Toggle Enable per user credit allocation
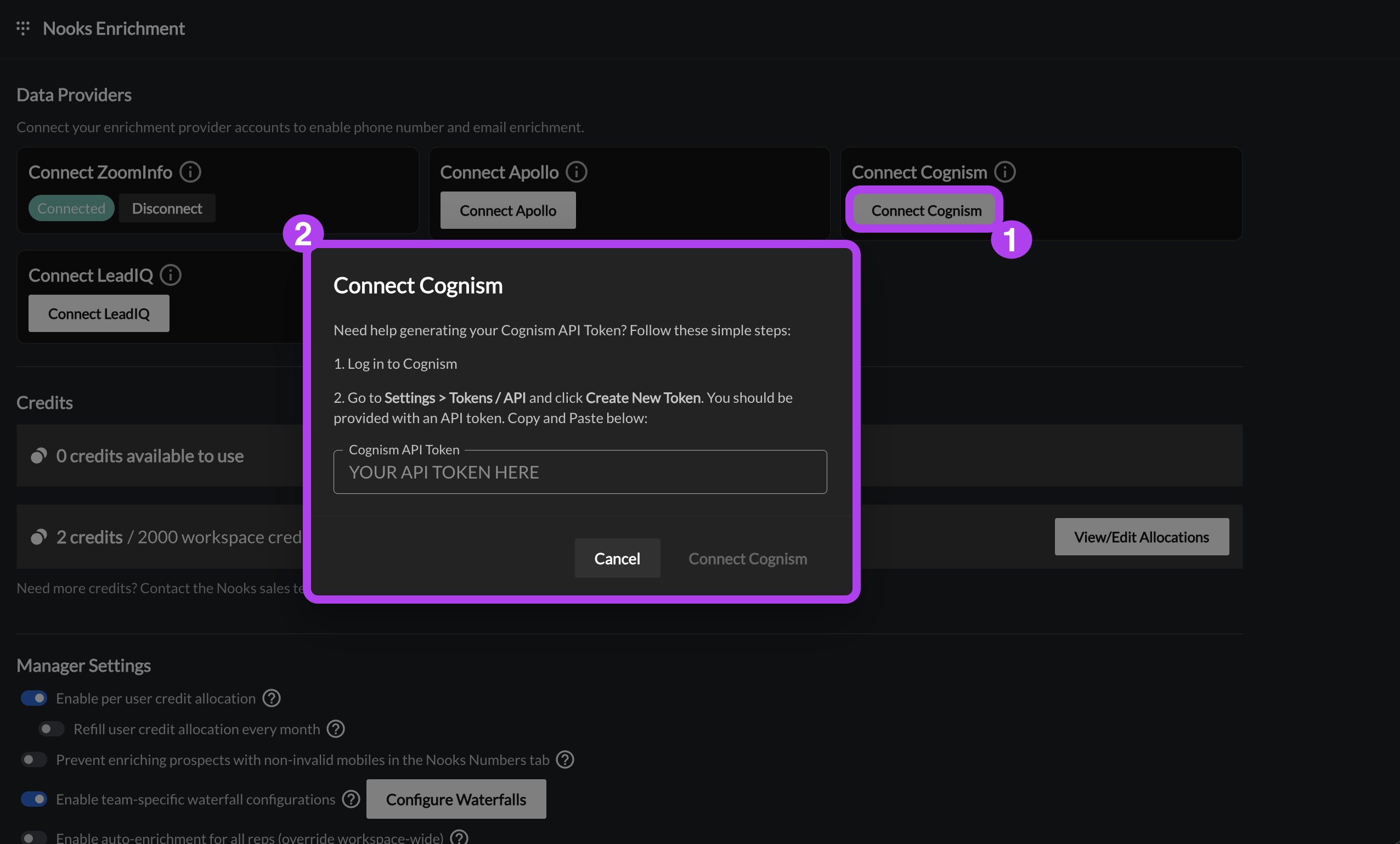Screen dimensions: 1400x844 [34, 698]
